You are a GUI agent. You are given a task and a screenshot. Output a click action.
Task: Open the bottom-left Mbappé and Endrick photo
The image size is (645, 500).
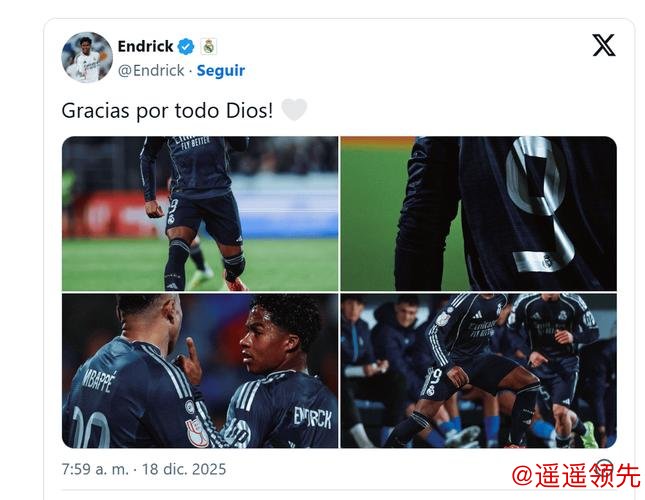tap(200, 371)
